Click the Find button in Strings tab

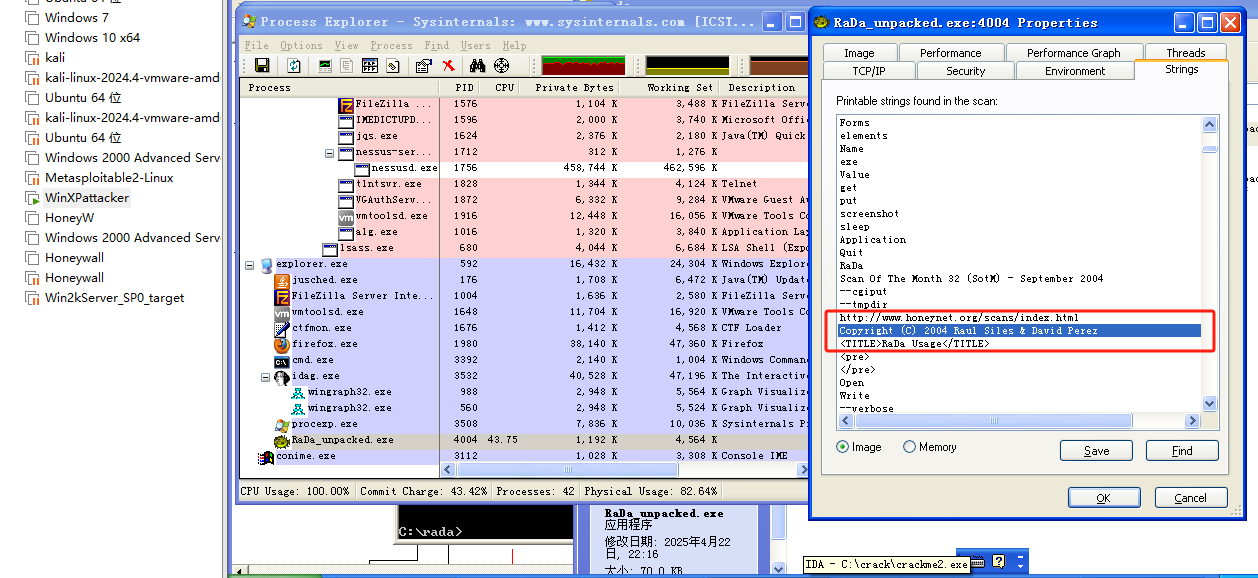coord(1182,450)
